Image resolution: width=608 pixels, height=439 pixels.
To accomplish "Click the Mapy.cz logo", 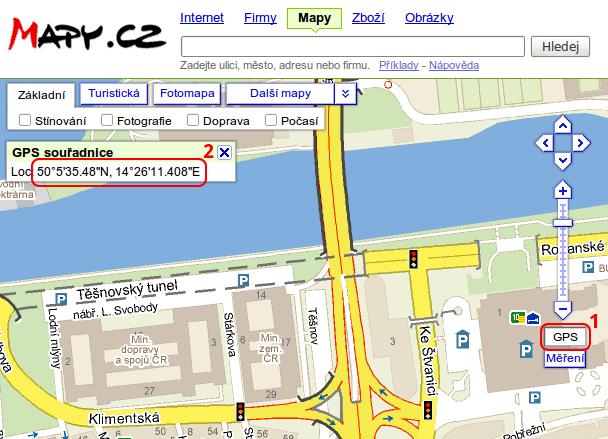I will (86, 35).
